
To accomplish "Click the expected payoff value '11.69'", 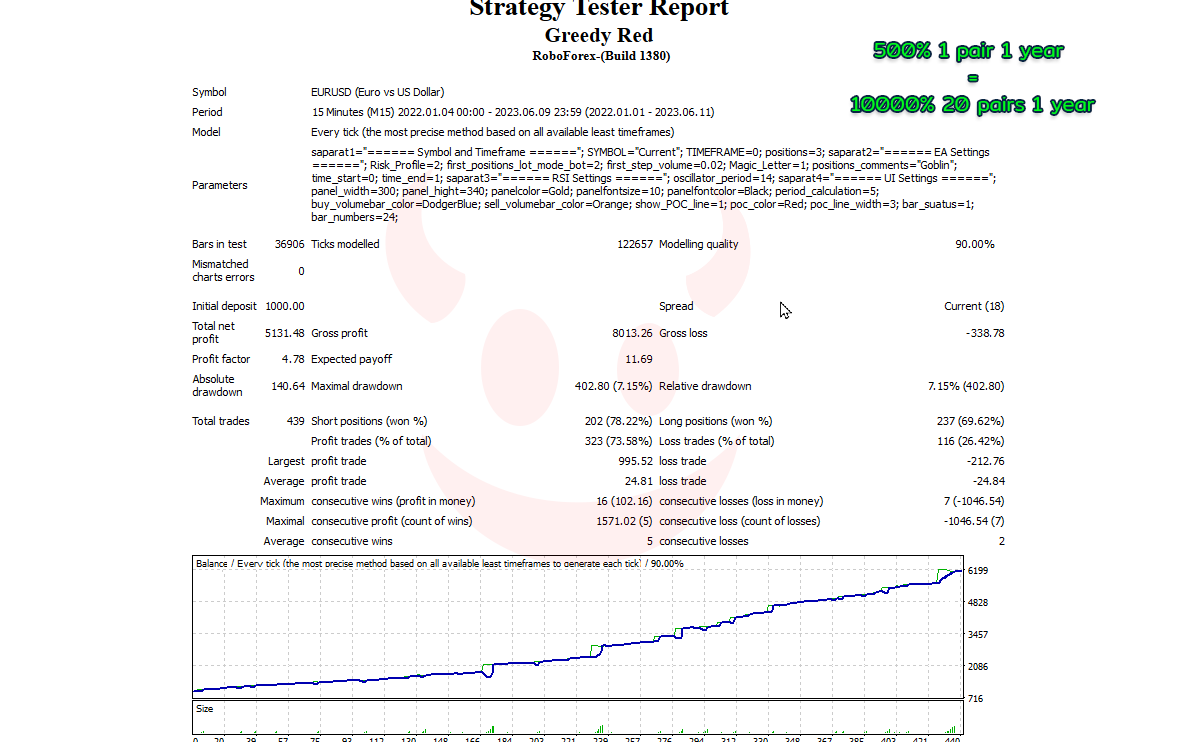I will 639,359.
